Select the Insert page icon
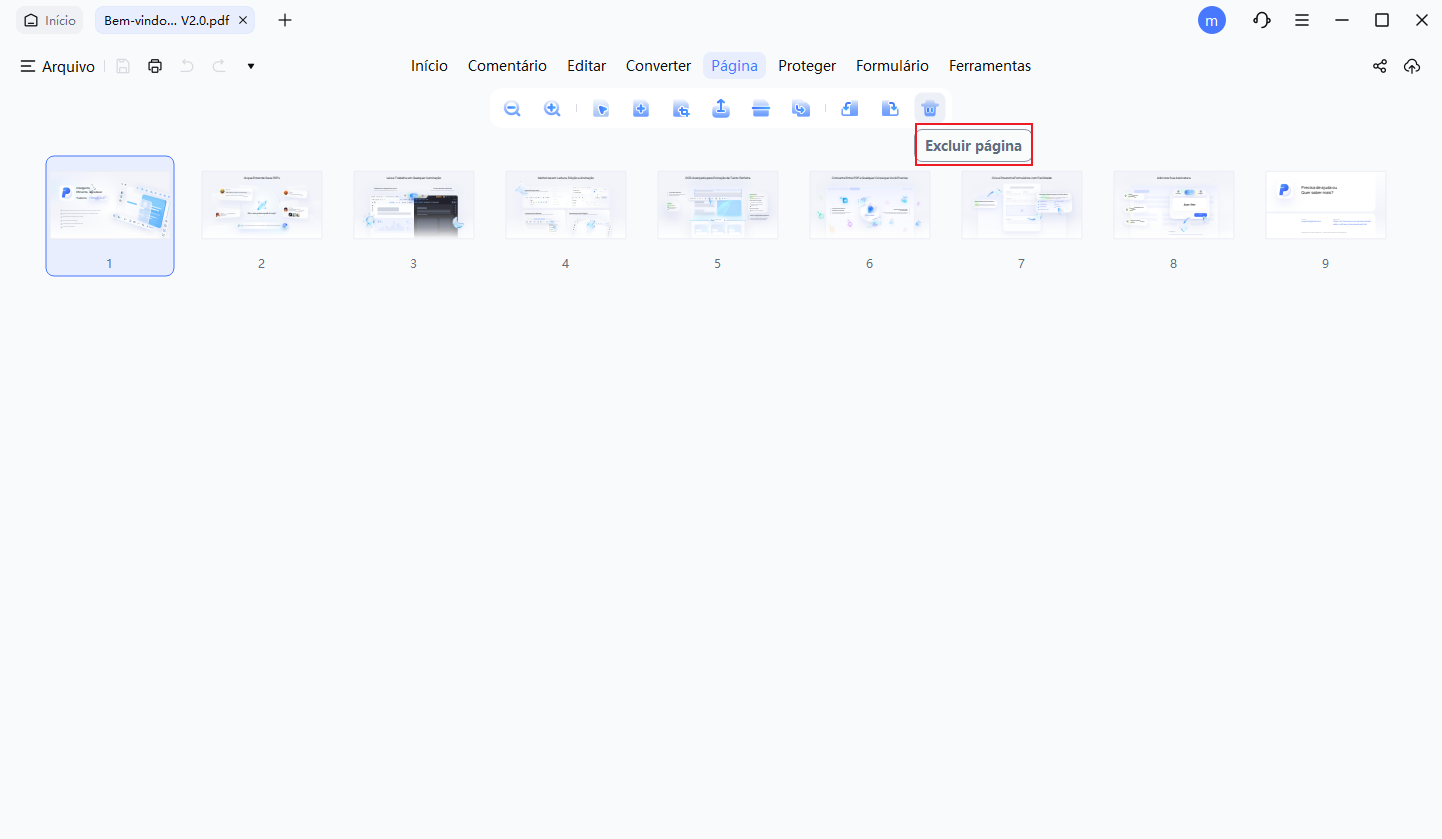Viewport: 1442px width, 839px height. (641, 108)
